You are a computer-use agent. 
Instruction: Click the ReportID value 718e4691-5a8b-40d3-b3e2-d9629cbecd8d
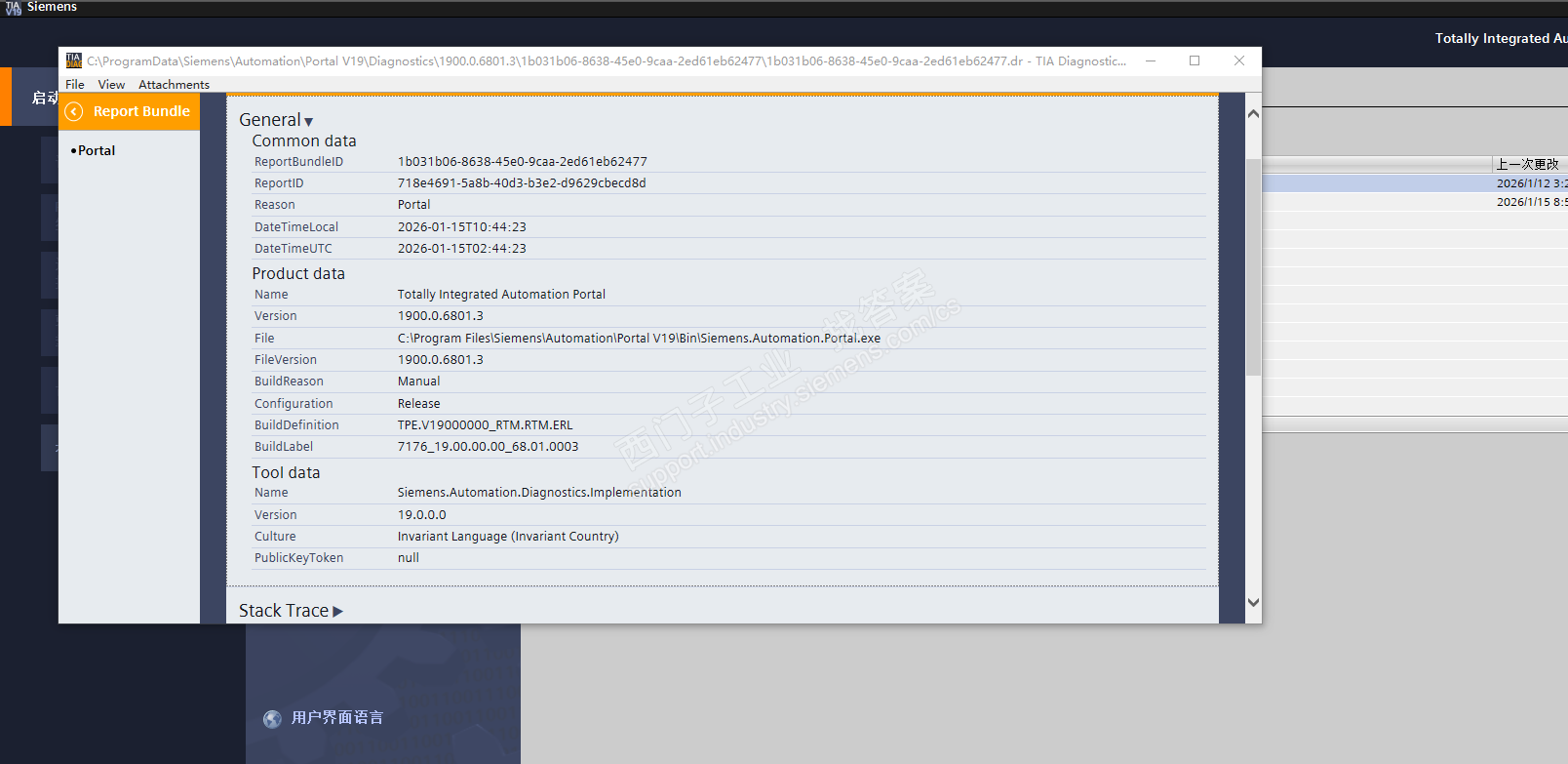coord(522,183)
